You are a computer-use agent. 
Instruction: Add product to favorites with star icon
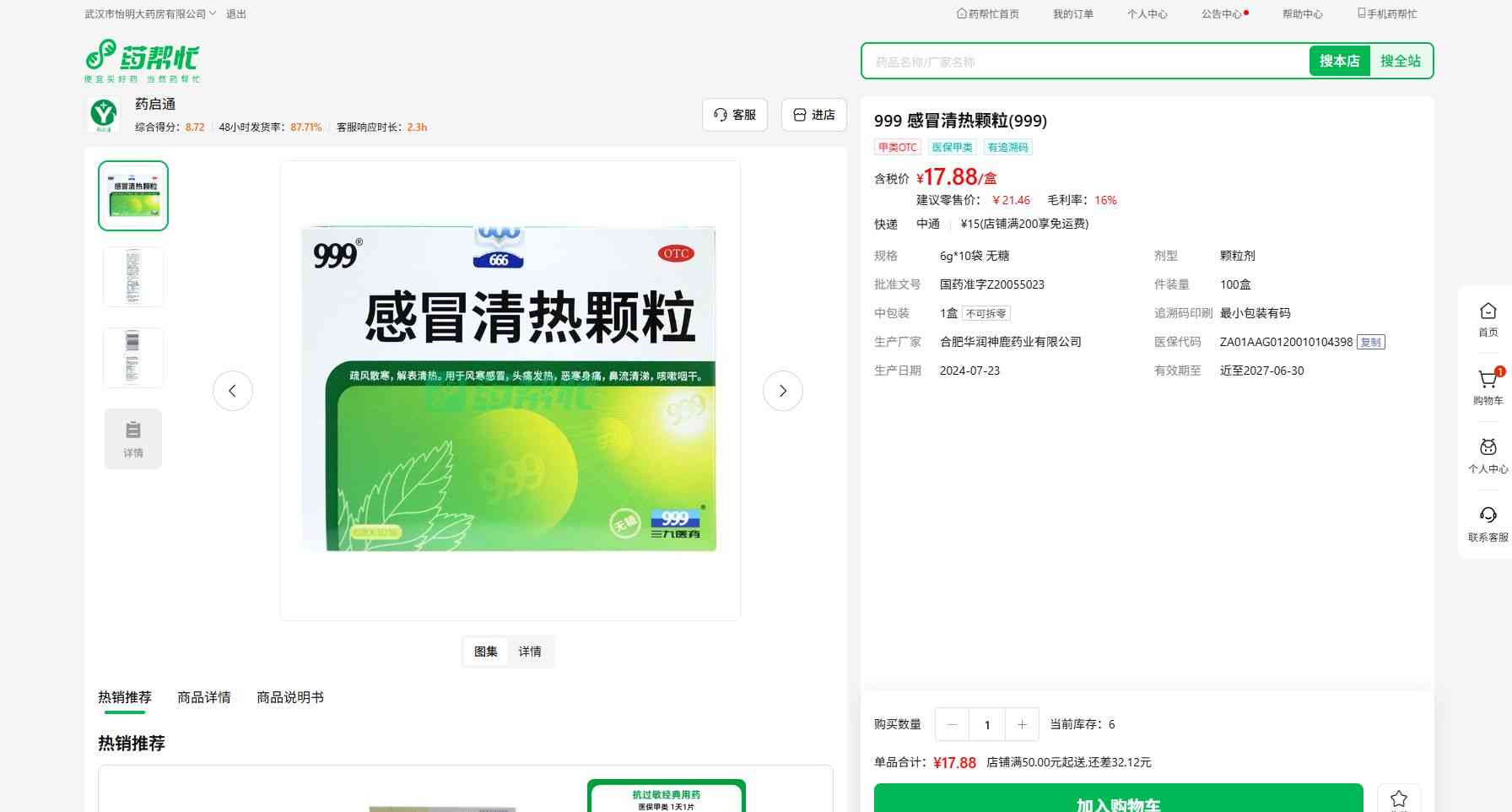tap(1399, 798)
